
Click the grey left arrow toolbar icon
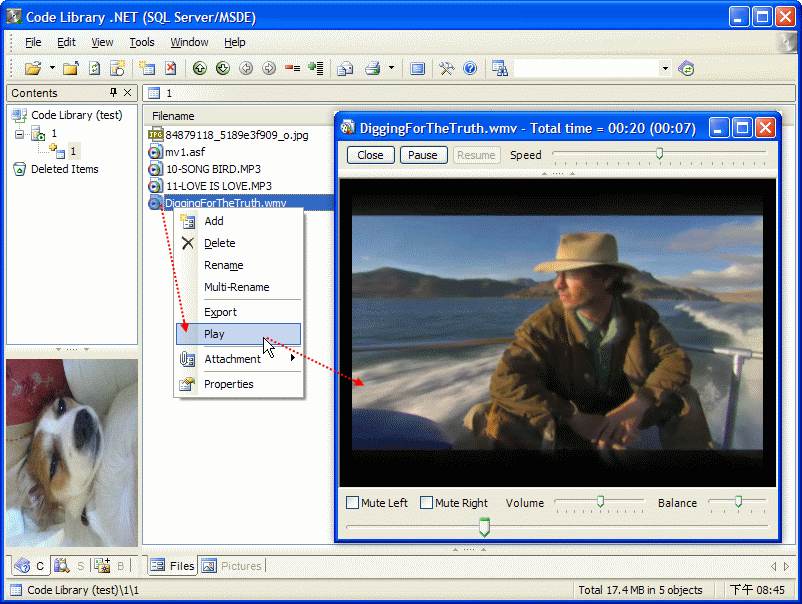click(x=246, y=68)
